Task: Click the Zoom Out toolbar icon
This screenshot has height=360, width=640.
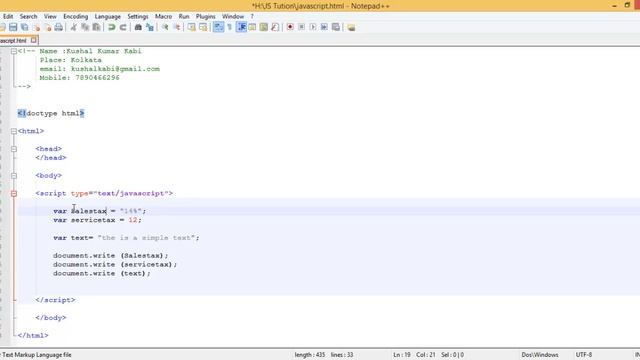Action: tap(177, 27)
